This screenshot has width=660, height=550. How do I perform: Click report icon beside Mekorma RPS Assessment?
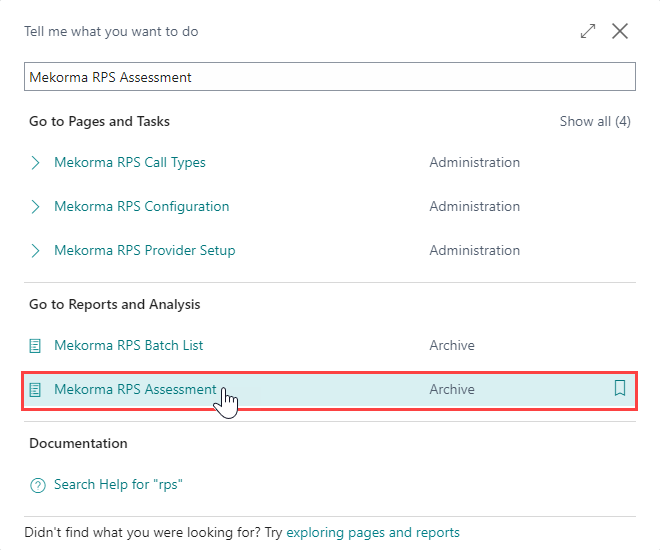click(35, 390)
